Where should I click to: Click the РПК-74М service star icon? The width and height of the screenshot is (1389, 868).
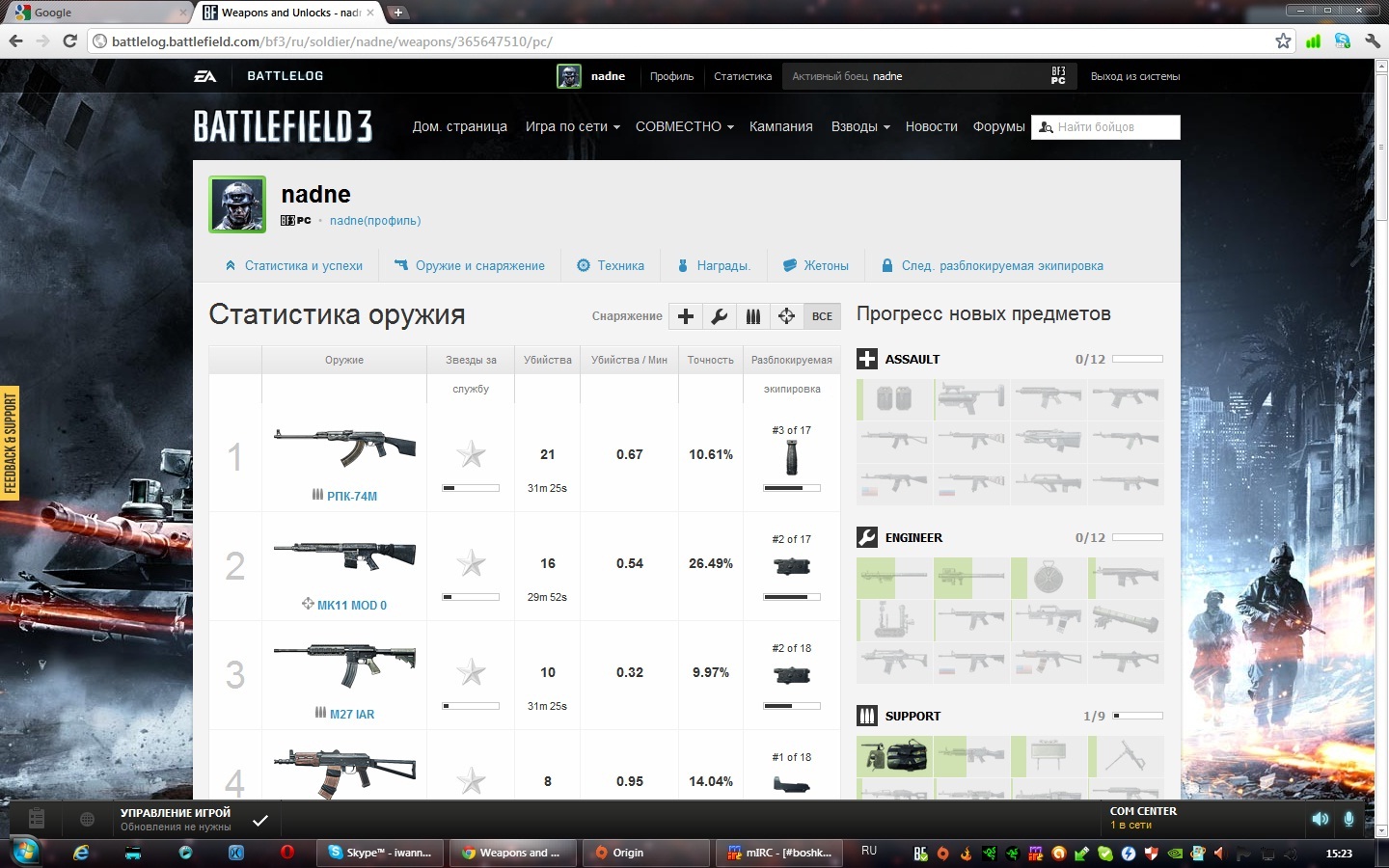click(x=471, y=453)
